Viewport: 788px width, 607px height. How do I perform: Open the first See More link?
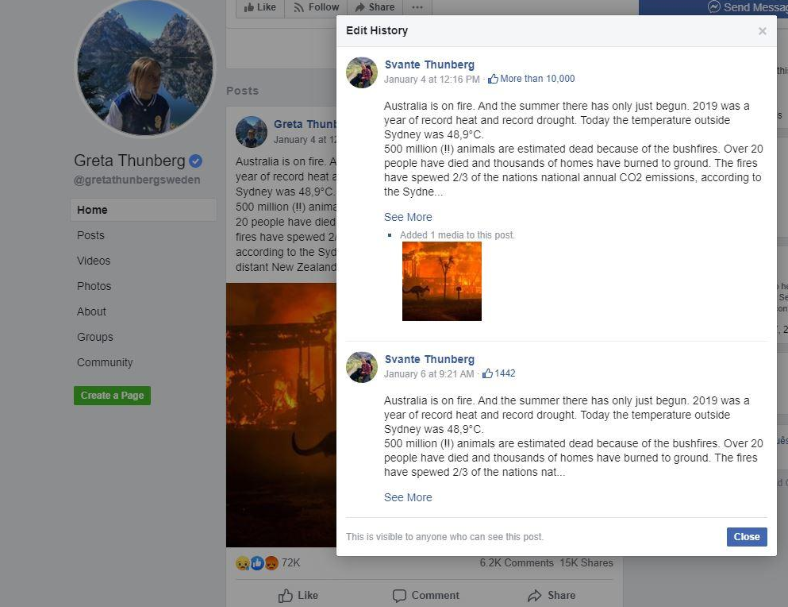[408, 217]
